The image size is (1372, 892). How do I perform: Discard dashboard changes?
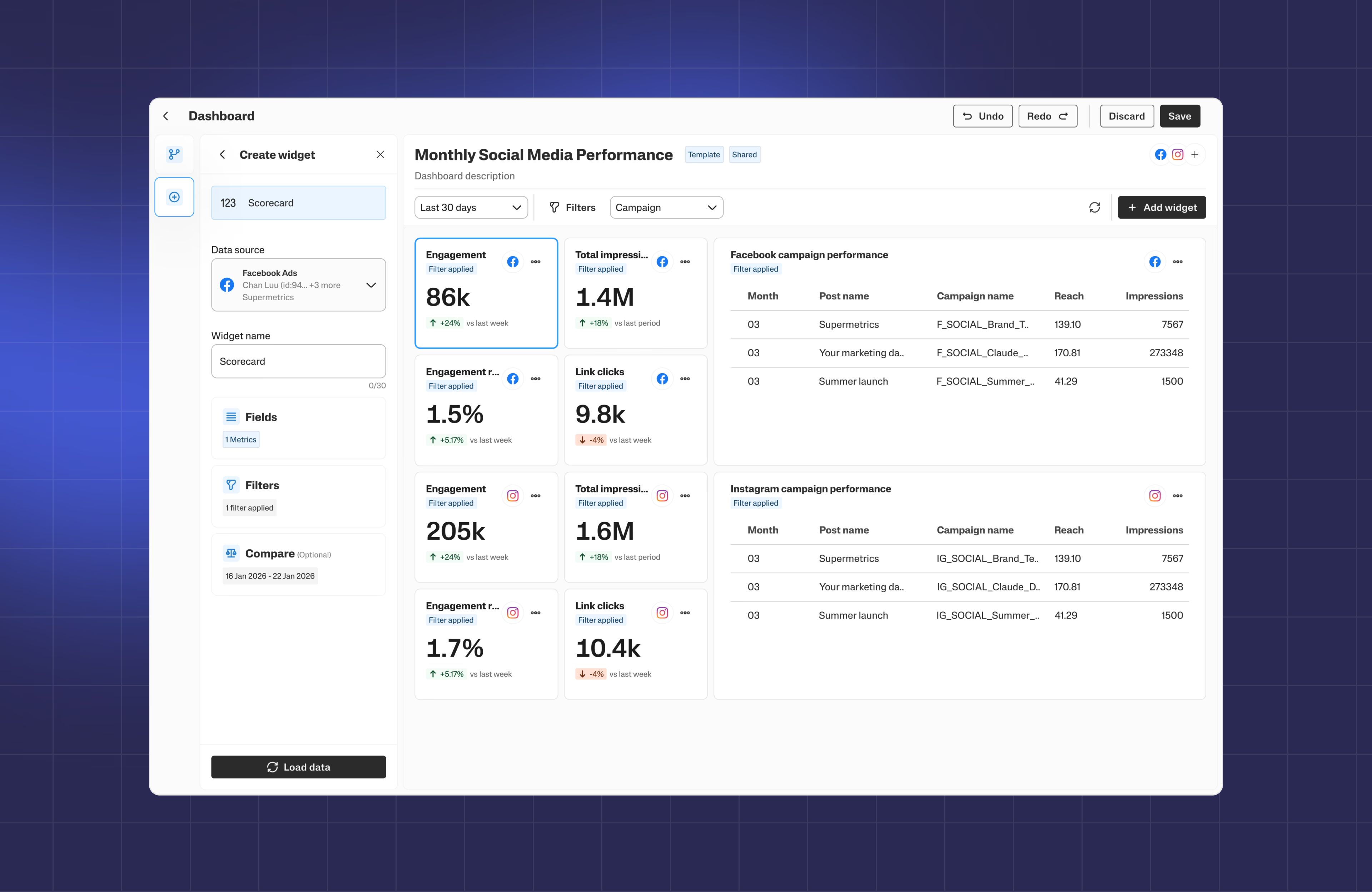(1127, 116)
